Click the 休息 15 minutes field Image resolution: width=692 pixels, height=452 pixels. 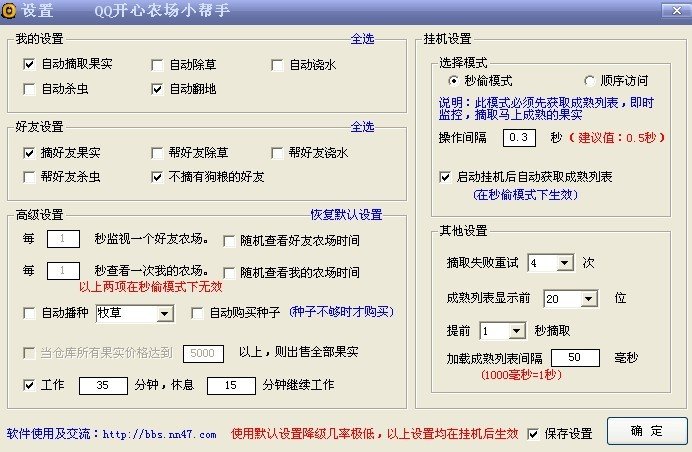231,385
